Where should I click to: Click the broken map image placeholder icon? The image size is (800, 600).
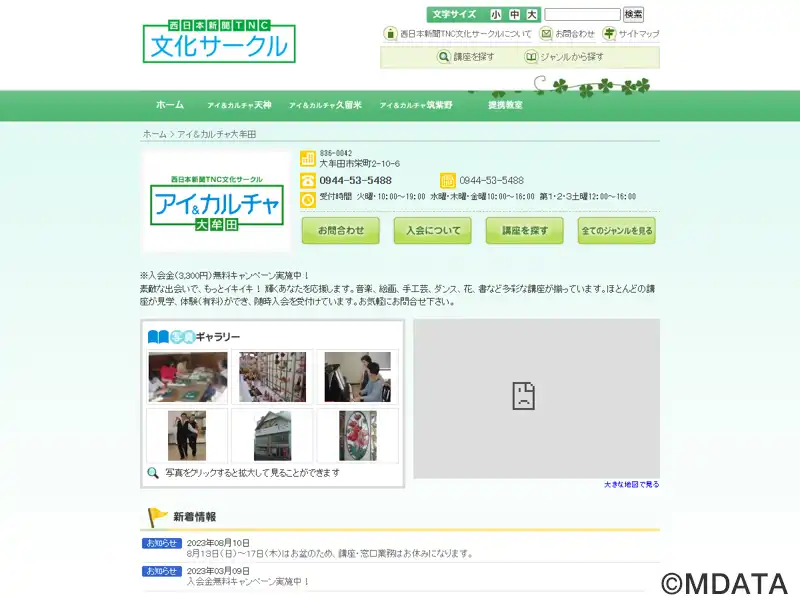point(523,396)
